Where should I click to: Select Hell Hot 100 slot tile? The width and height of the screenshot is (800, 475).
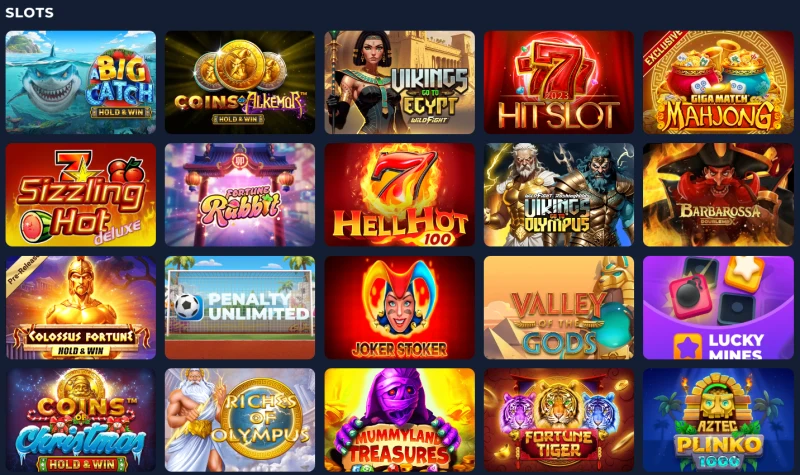coord(399,195)
